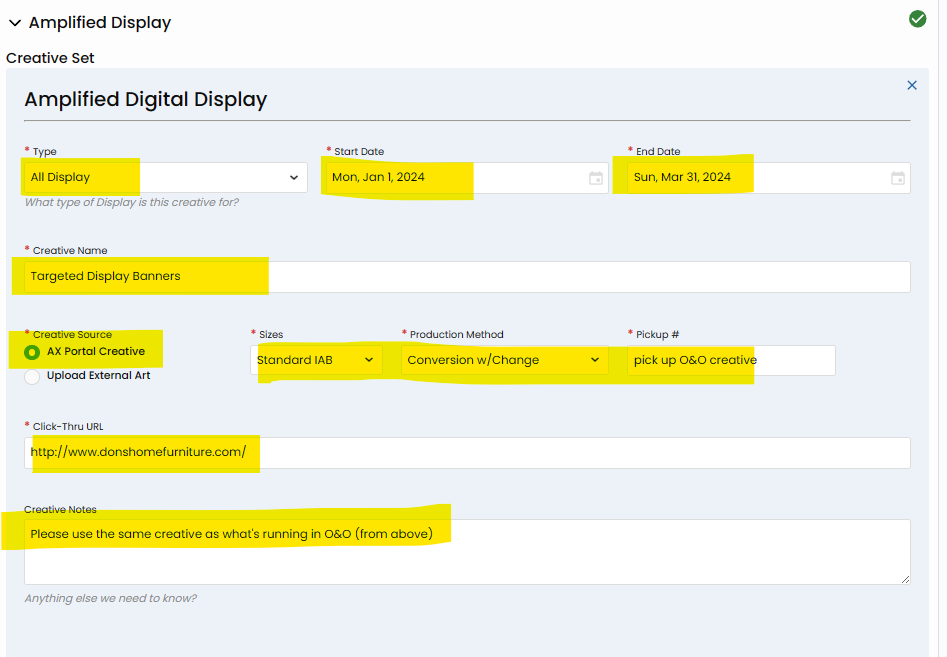The height and width of the screenshot is (657, 947).
Task: Click the Creative Notes resize handle
Action: (x=905, y=579)
